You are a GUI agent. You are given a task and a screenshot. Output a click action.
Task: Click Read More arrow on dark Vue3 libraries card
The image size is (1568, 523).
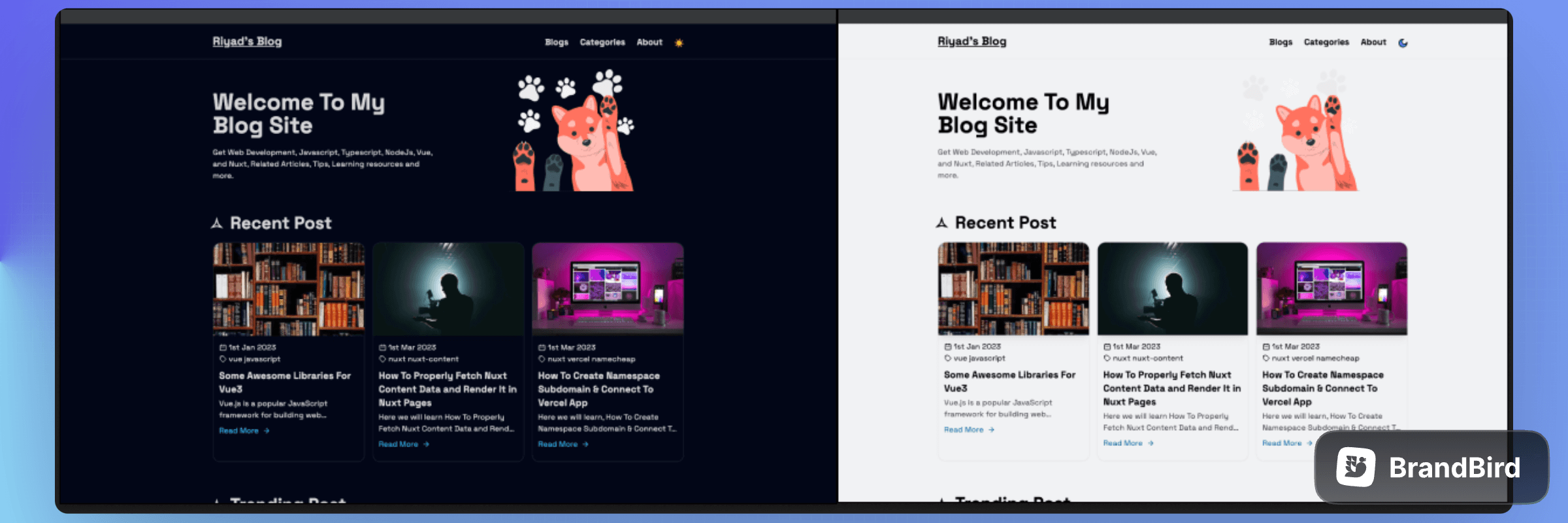pyautogui.click(x=267, y=431)
